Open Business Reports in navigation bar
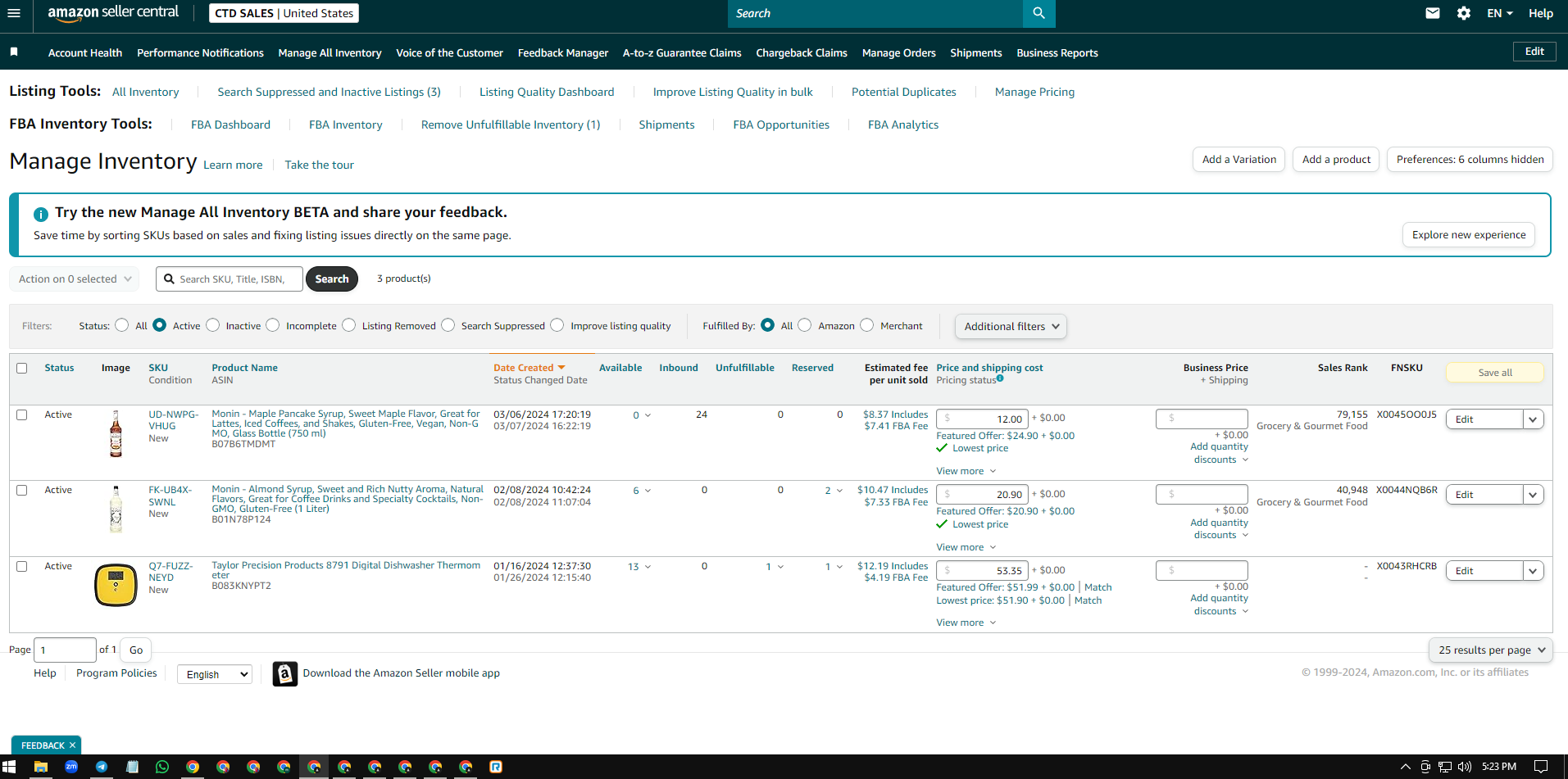 (x=1057, y=52)
